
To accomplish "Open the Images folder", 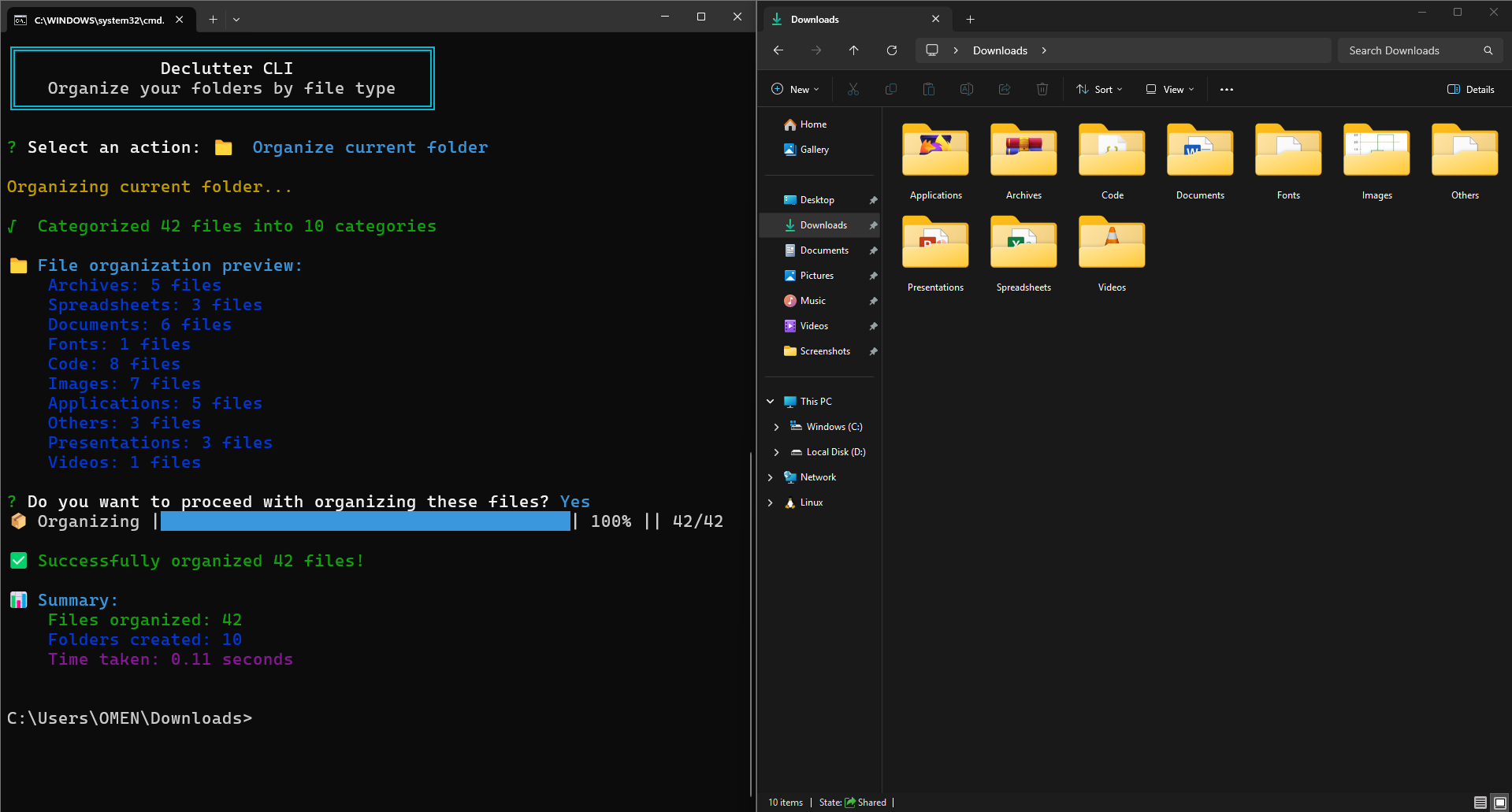I will click(x=1376, y=161).
